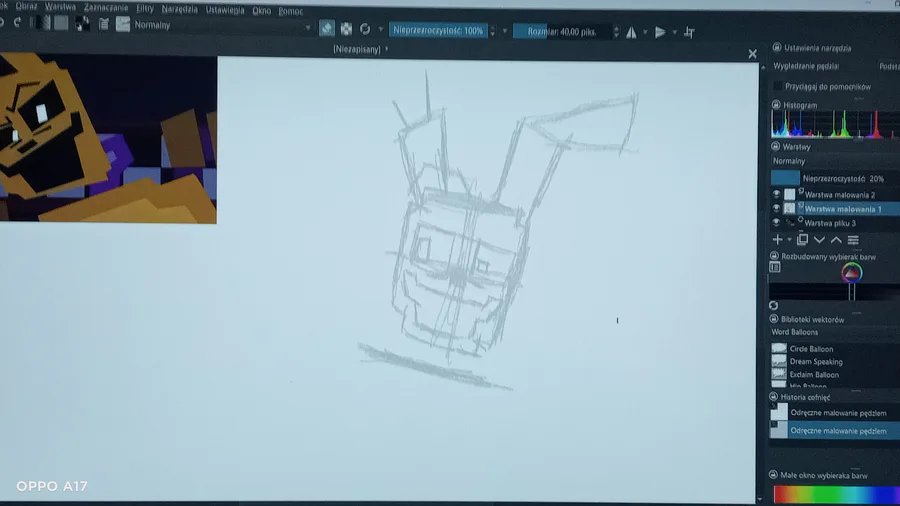Screen dimensions: 900x506
Task: Duplicate the selected layer
Action: [x=802, y=239]
